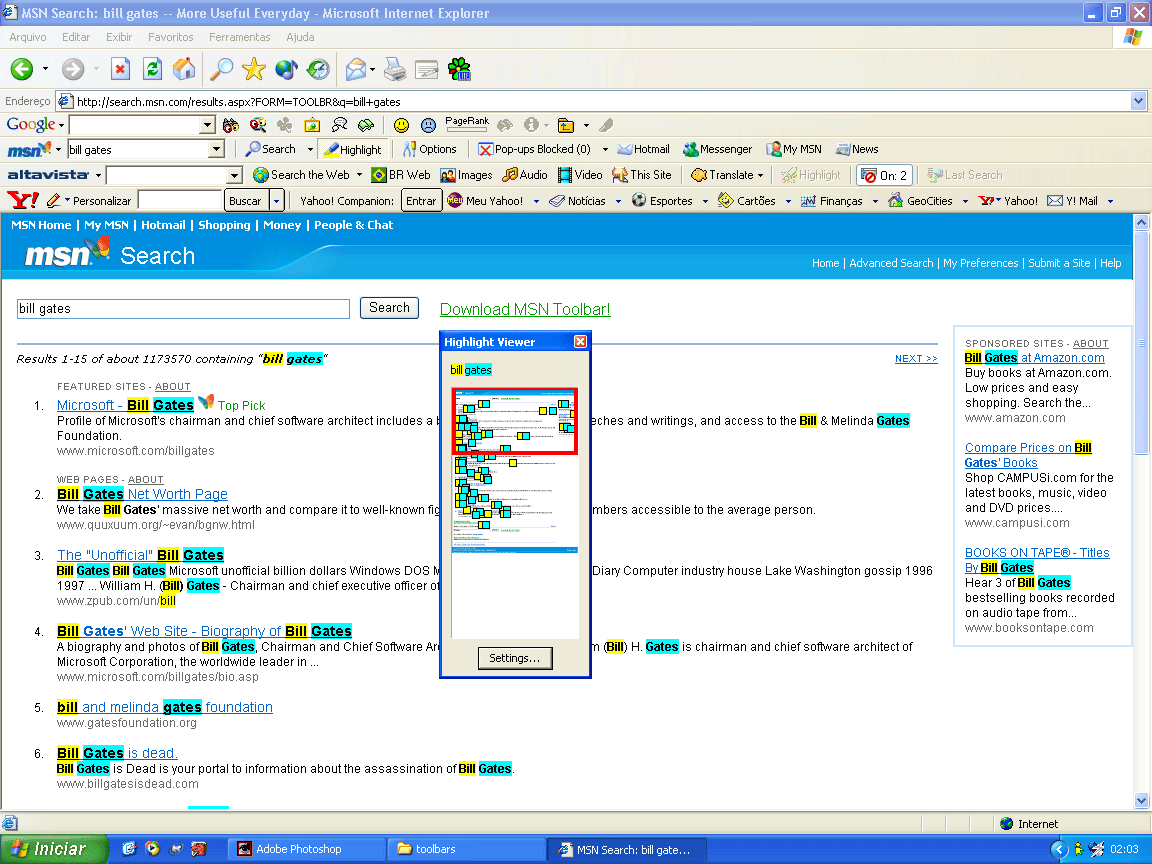The image size is (1152, 864).
Task: Click the Mail envelope icon in IE toolbar
Action: [356, 69]
